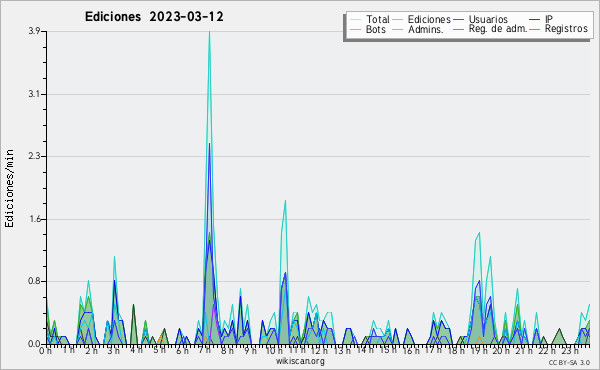Click the wikiscan.org label
This screenshot has height=370, width=600.
click(x=300, y=361)
